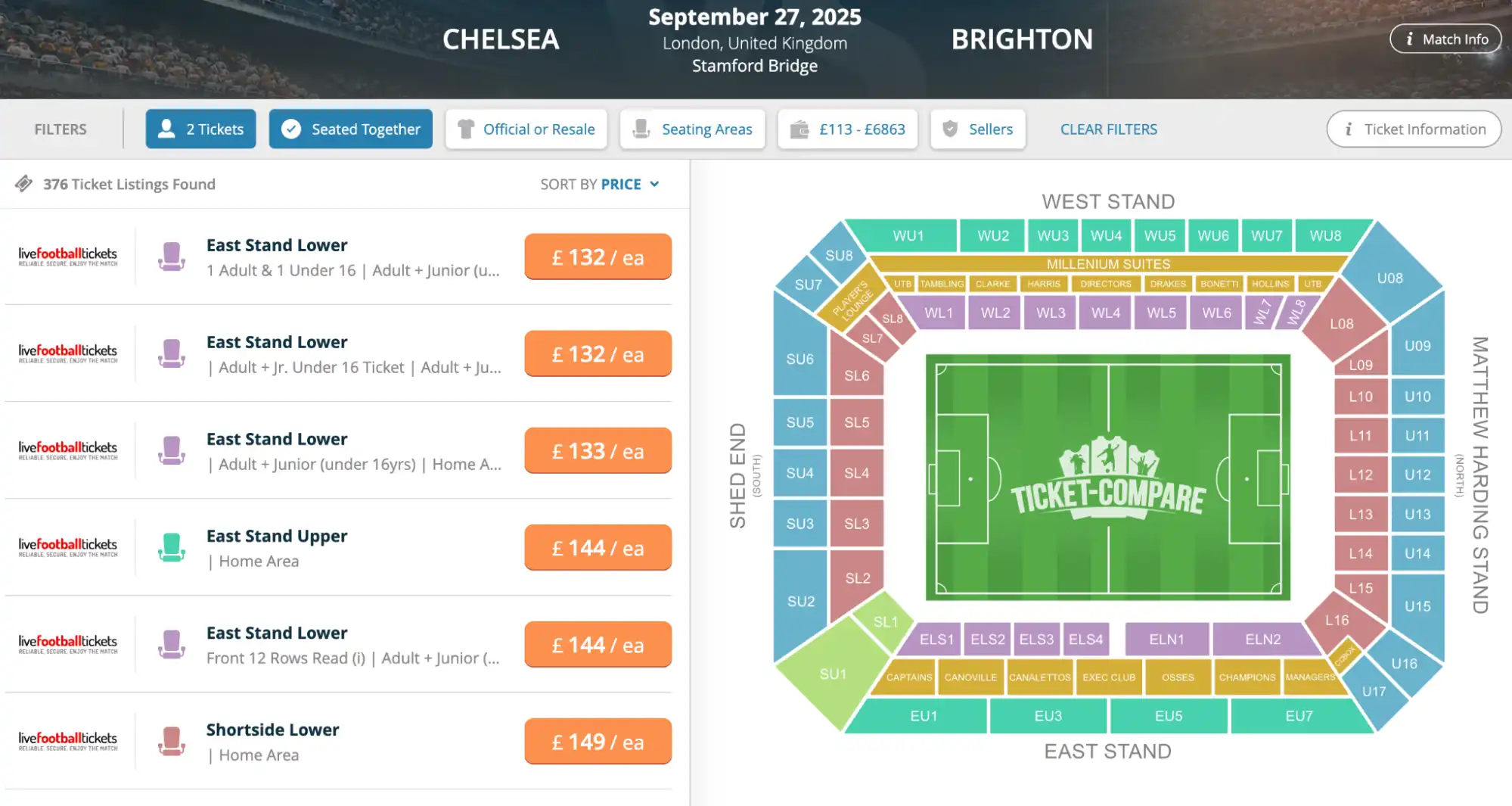Screen dimensions: 1512x806
Task: Click the Ticket Information info icon
Action: point(1348,129)
